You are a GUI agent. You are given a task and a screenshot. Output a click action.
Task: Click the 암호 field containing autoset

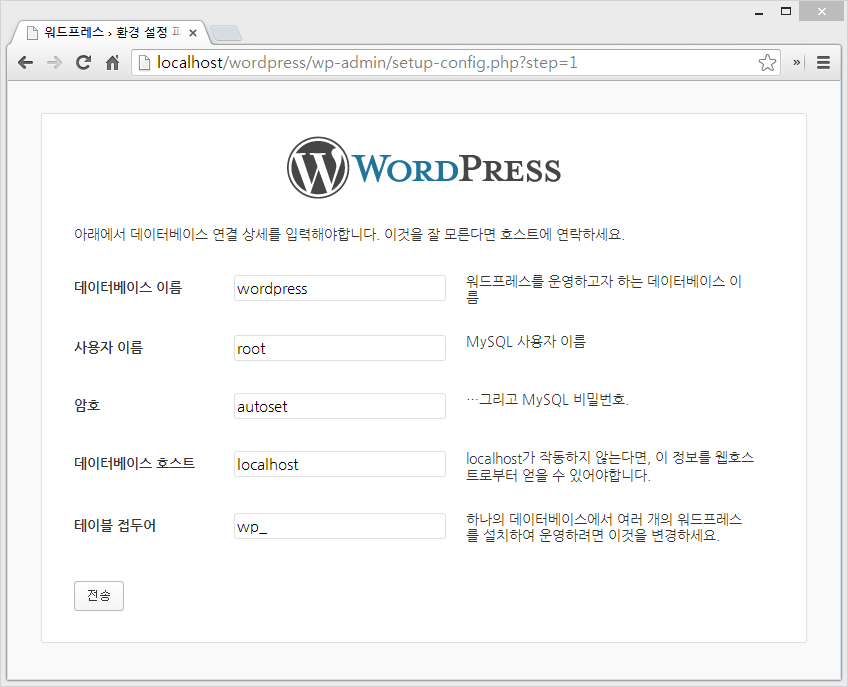(340, 406)
